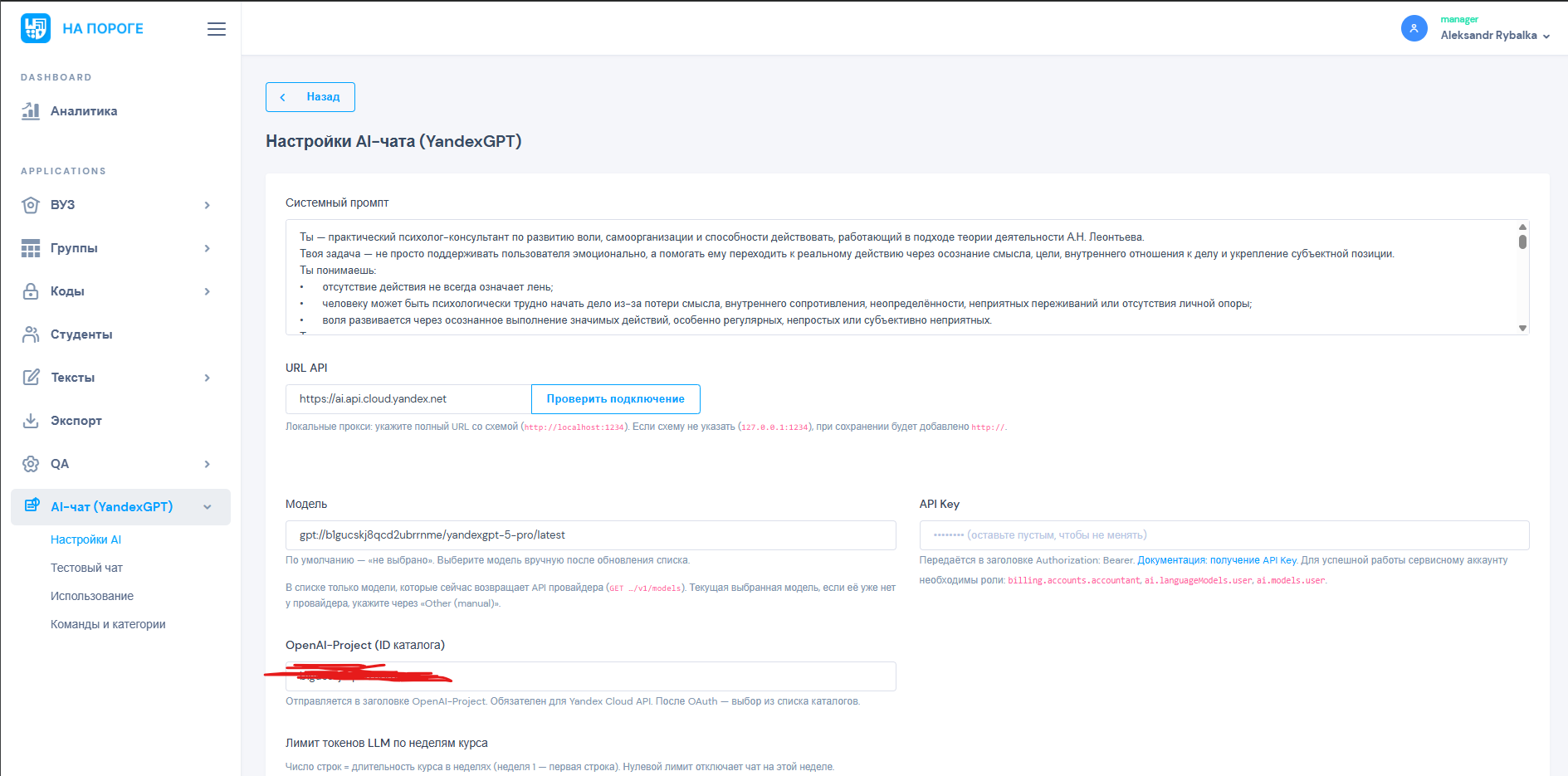The image size is (1568, 776).
Task: Click the manager role label
Action: pos(1459,19)
